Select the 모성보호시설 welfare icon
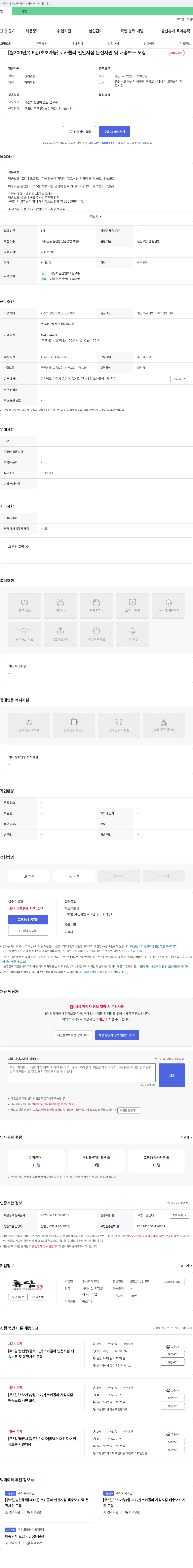 tap(96, 634)
